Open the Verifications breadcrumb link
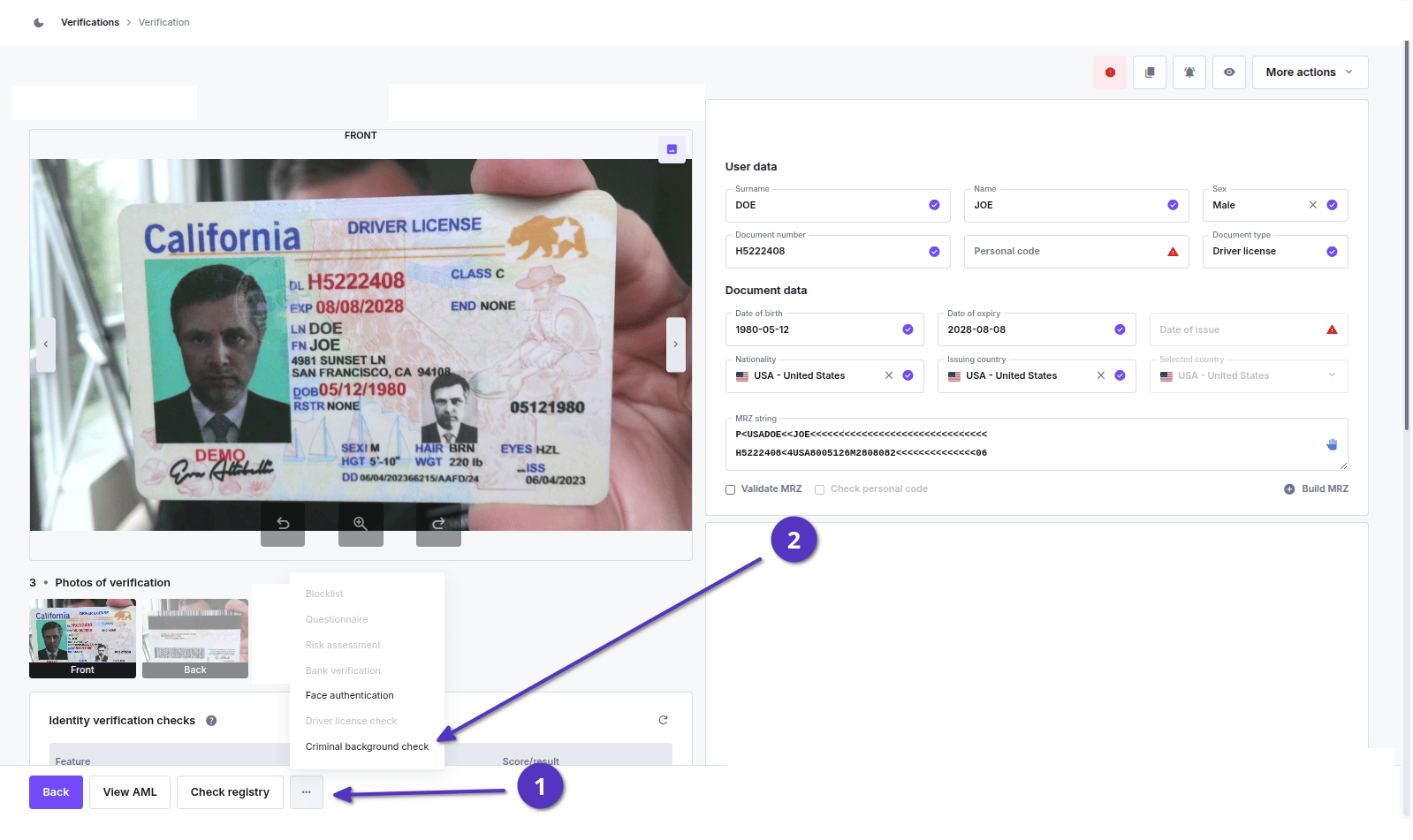The image size is (1413, 840). click(90, 22)
